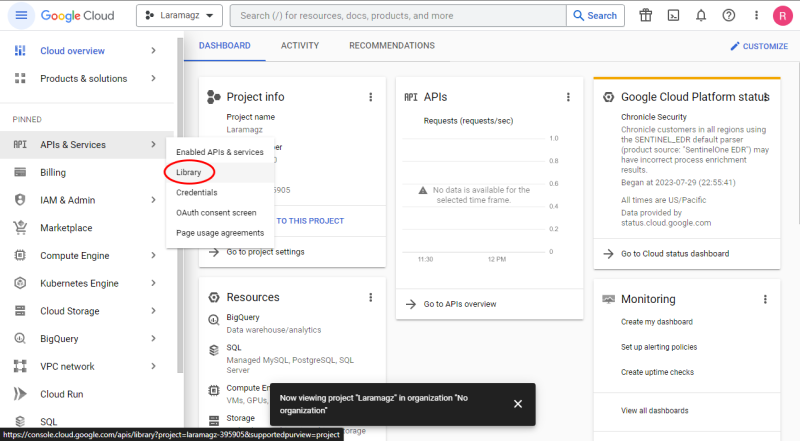This screenshot has width=800, height=441.
Task: Click the Products & solutions grid icon
Action: point(20,78)
